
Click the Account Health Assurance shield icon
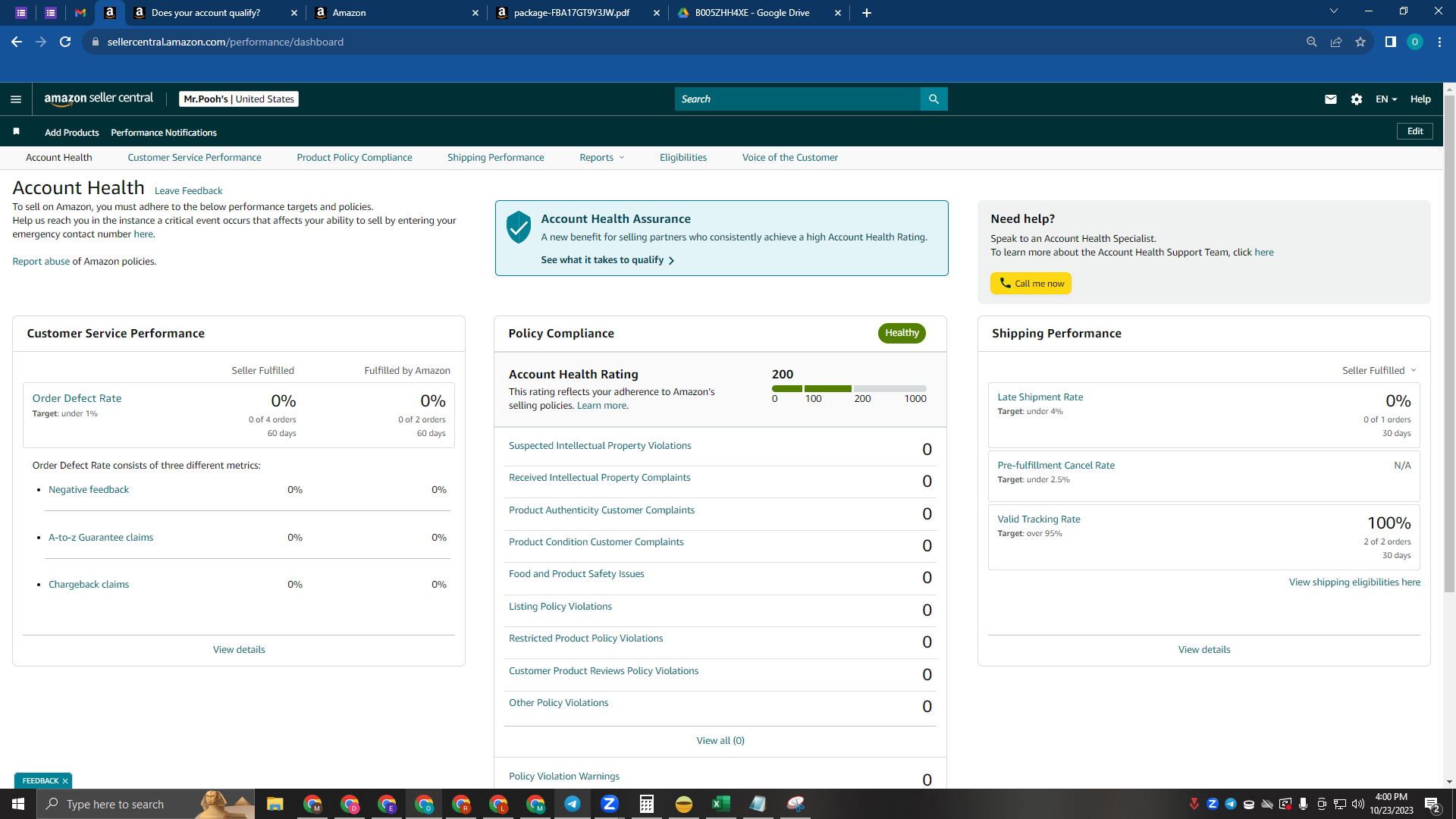tap(519, 227)
